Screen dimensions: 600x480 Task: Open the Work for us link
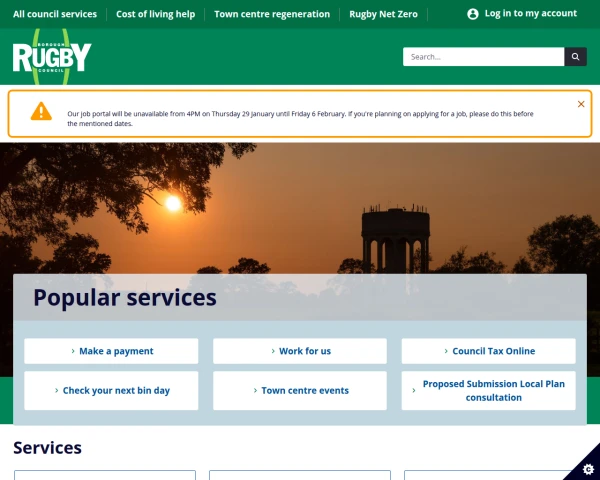(x=300, y=351)
